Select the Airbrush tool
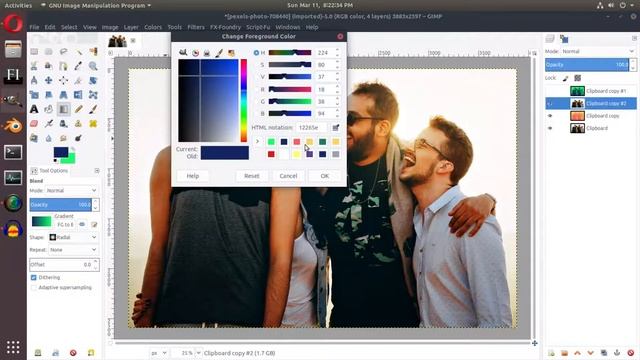 point(49,123)
